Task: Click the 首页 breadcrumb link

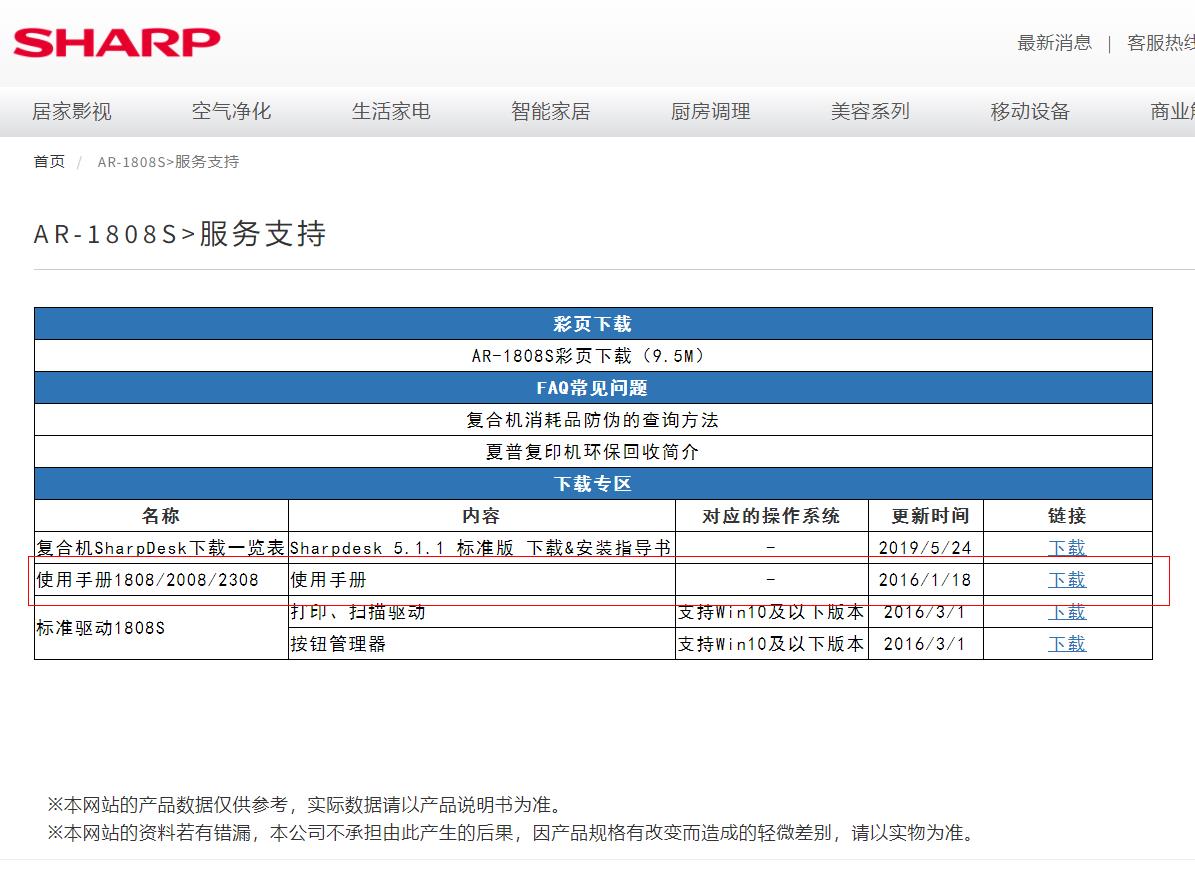Action: click(x=49, y=162)
